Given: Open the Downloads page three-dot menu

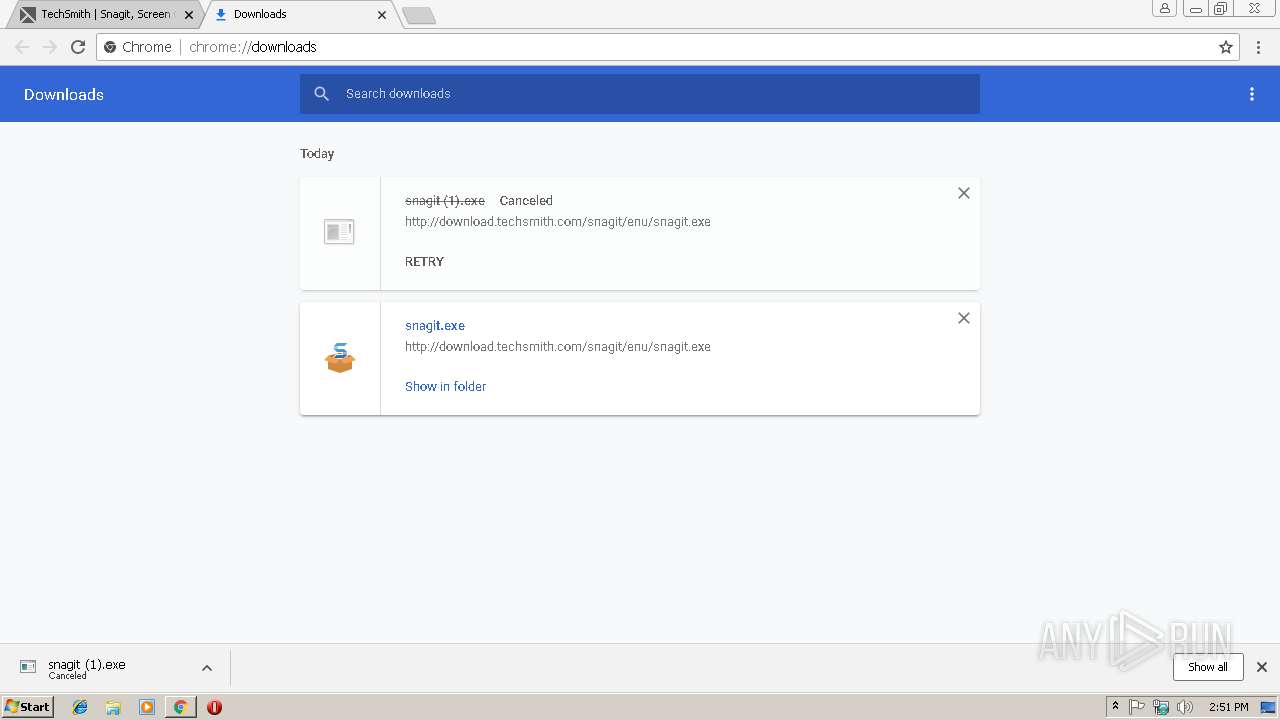Looking at the screenshot, I should (x=1252, y=94).
